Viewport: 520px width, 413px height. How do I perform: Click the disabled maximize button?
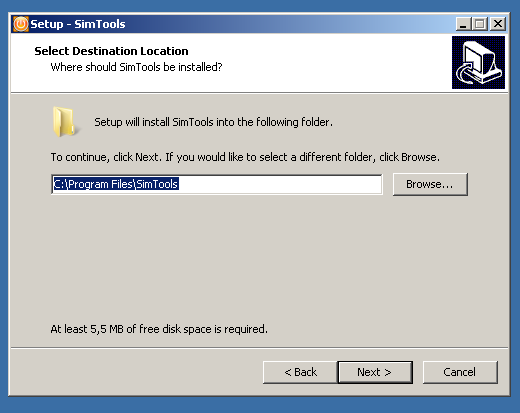(480, 24)
